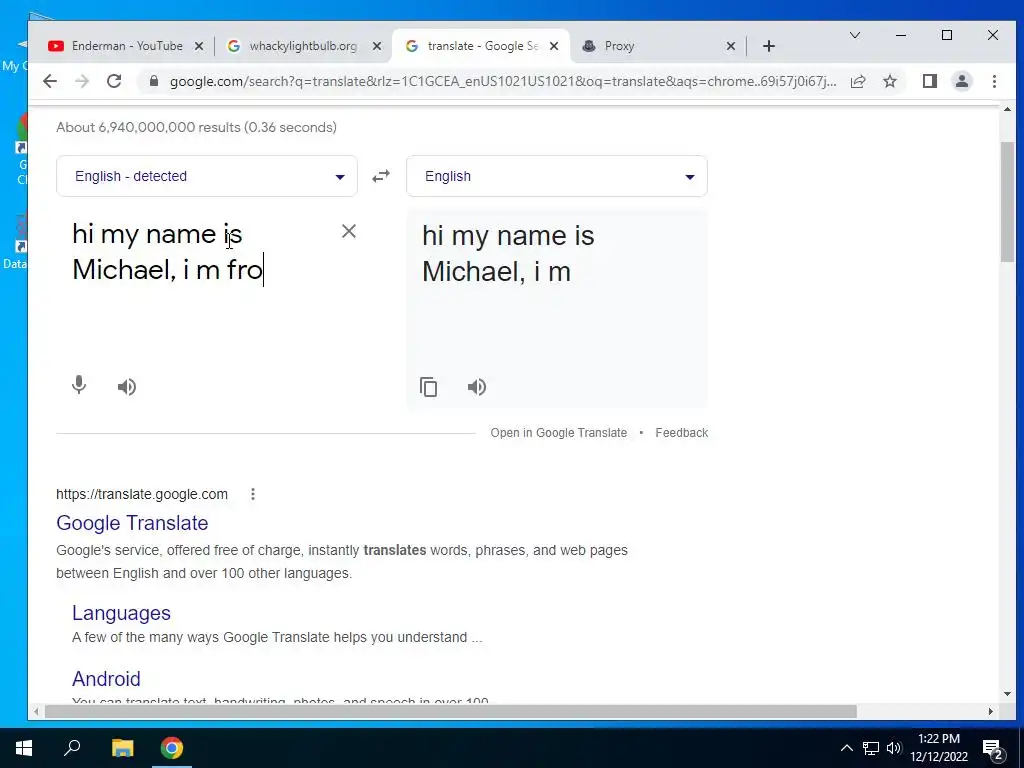This screenshot has height=768, width=1024.
Task: Listen to source text speaker icon
Action: pos(127,387)
